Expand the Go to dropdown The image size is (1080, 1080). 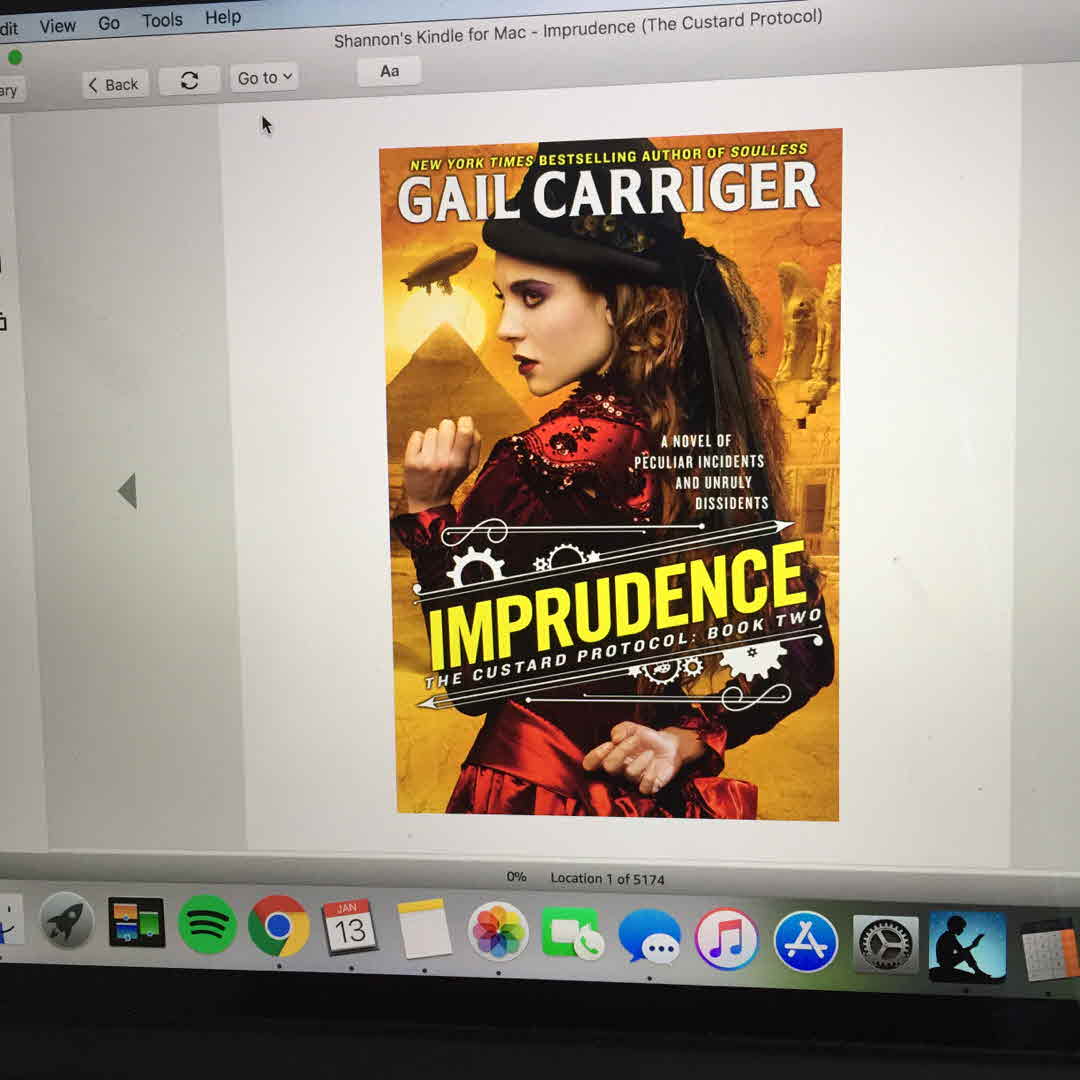coord(264,78)
